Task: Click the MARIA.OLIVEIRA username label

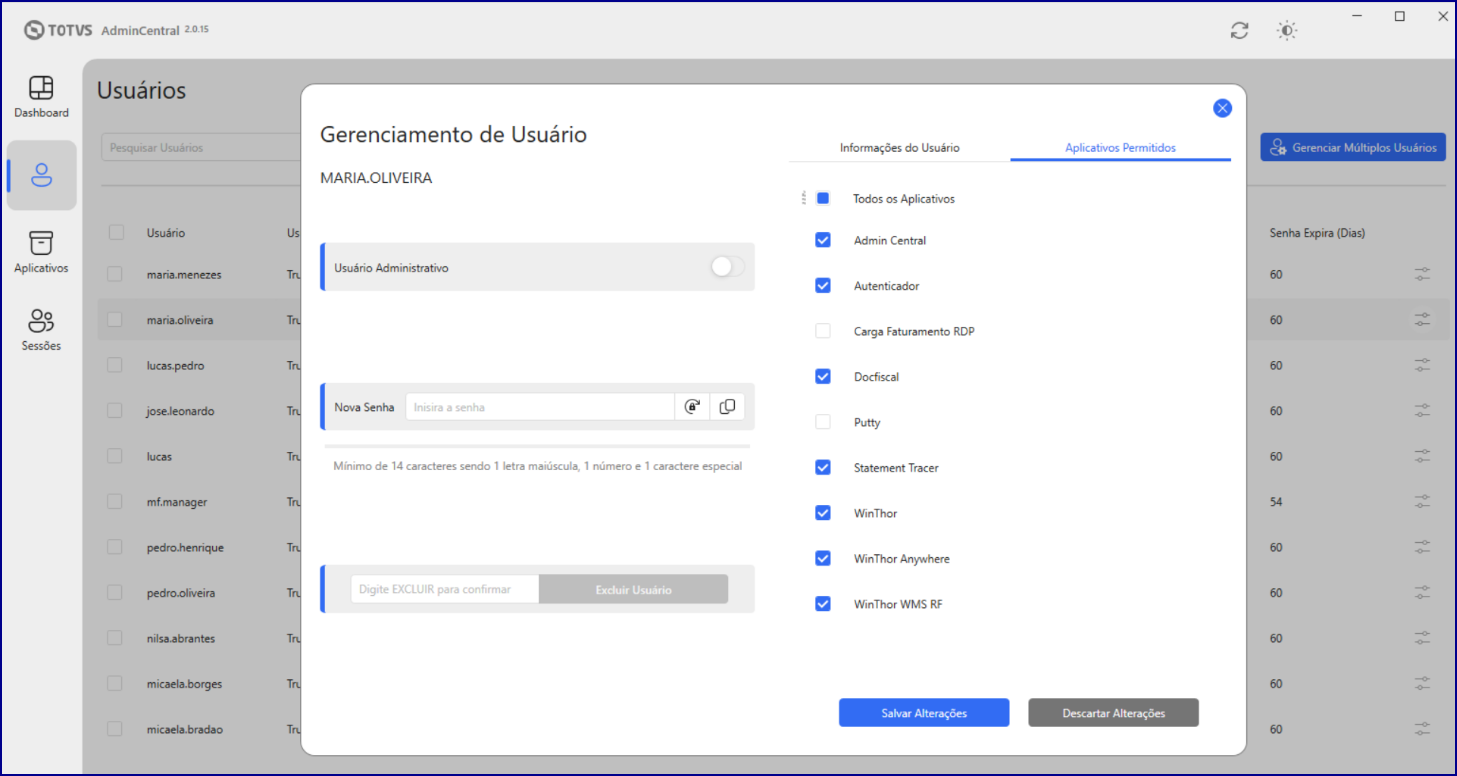Action: click(376, 178)
